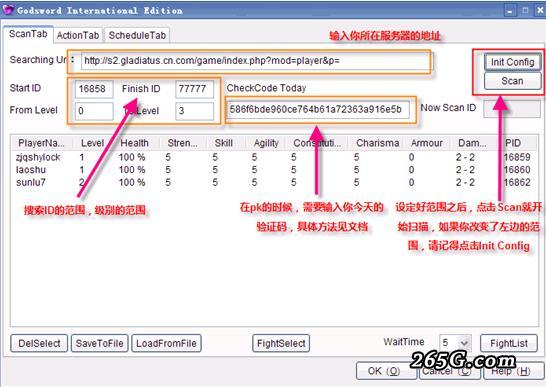Sort by the Health column header

point(135,143)
